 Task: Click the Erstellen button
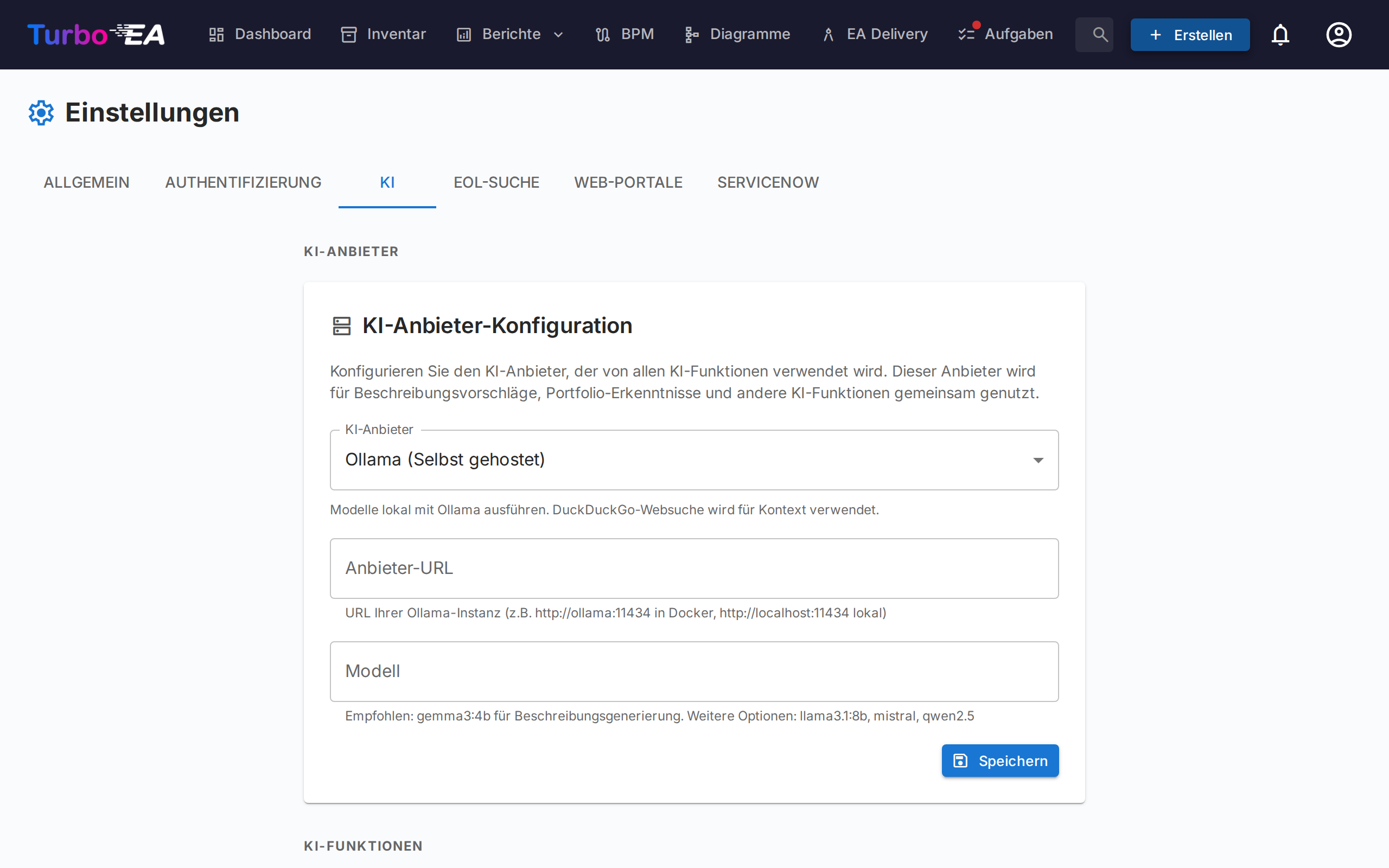pyautogui.click(x=1189, y=34)
